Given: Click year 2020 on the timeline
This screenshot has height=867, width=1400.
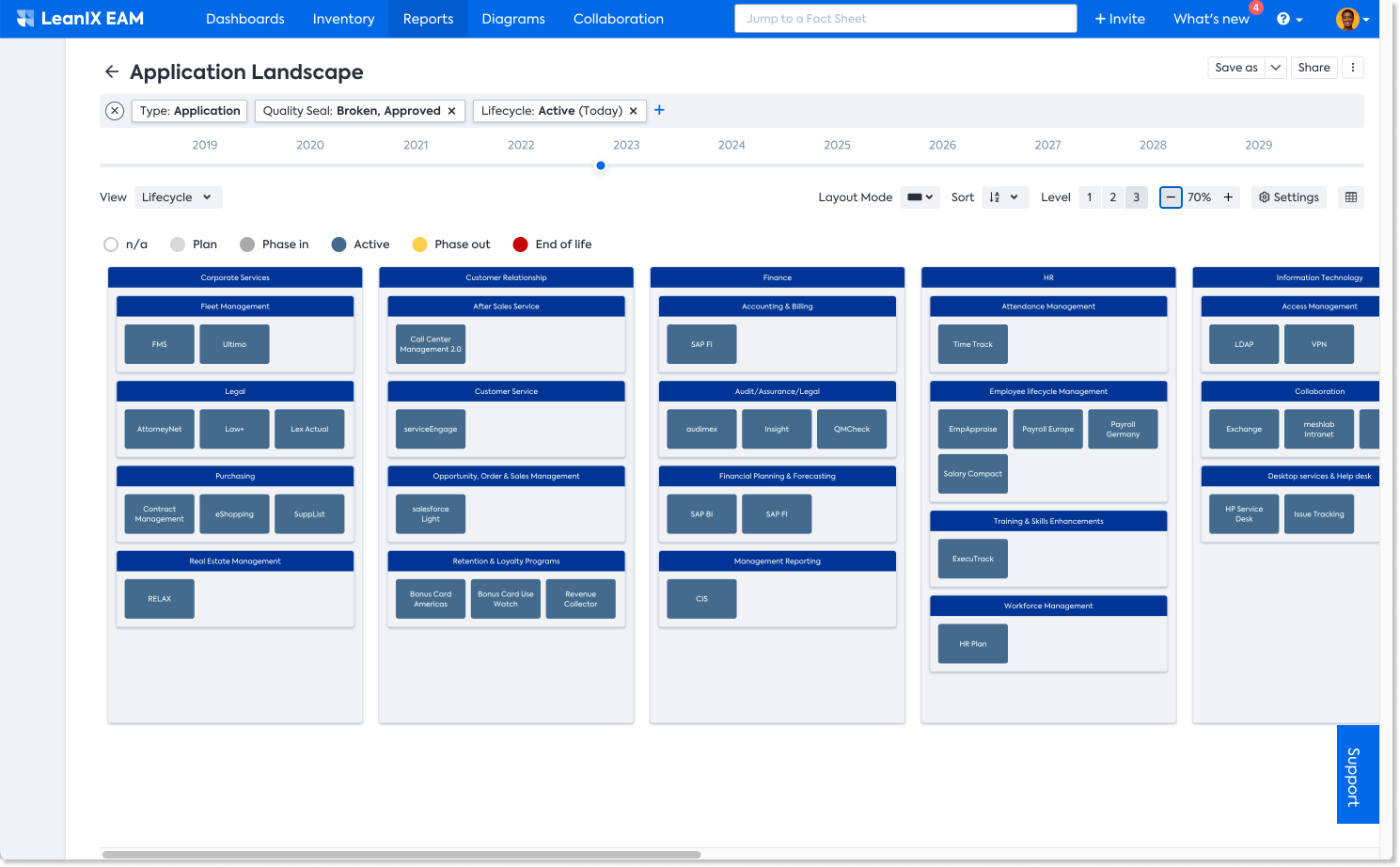Looking at the screenshot, I should pyautogui.click(x=310, y=145).
